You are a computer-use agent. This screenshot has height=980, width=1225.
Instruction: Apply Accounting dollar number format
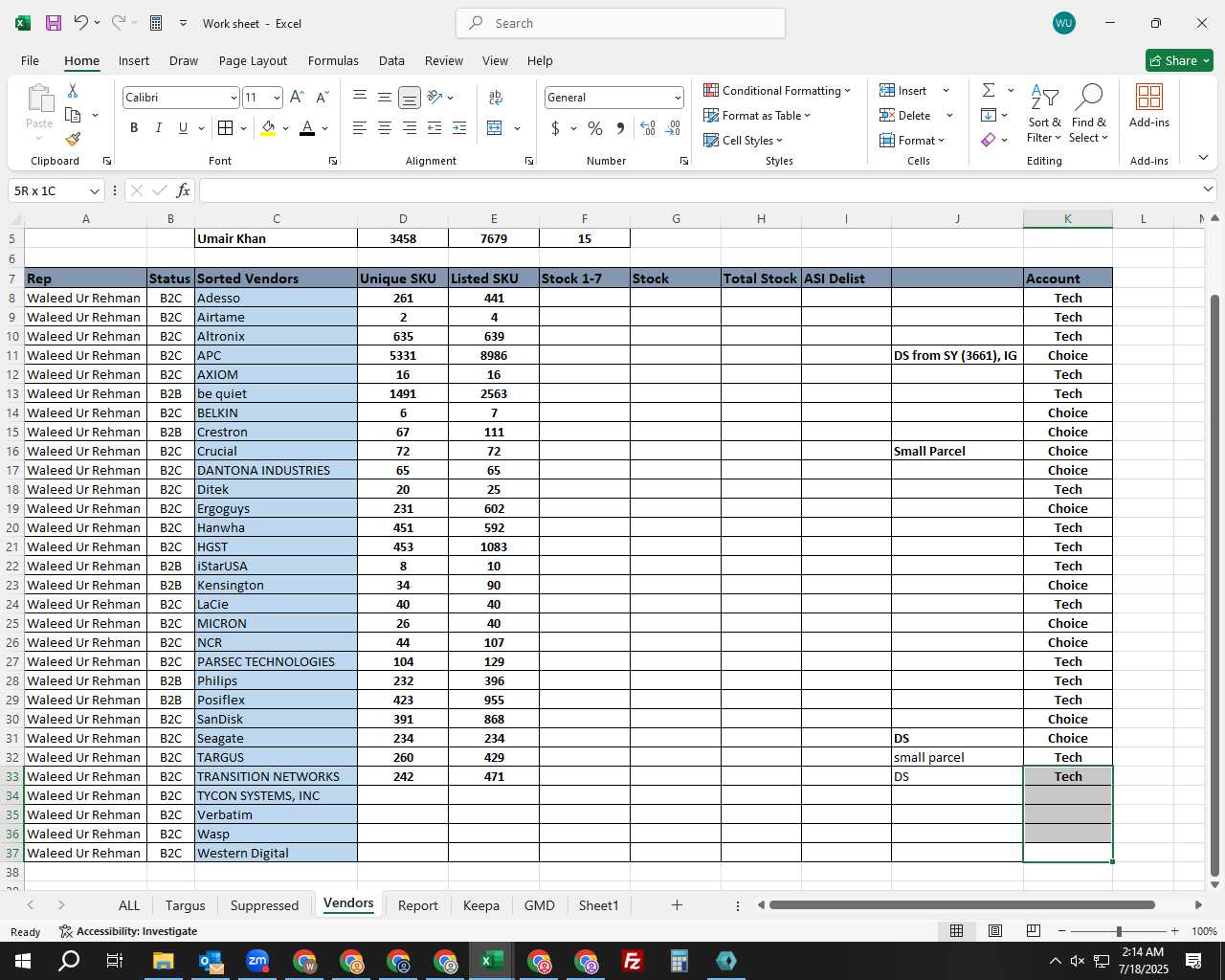[555, 128]
